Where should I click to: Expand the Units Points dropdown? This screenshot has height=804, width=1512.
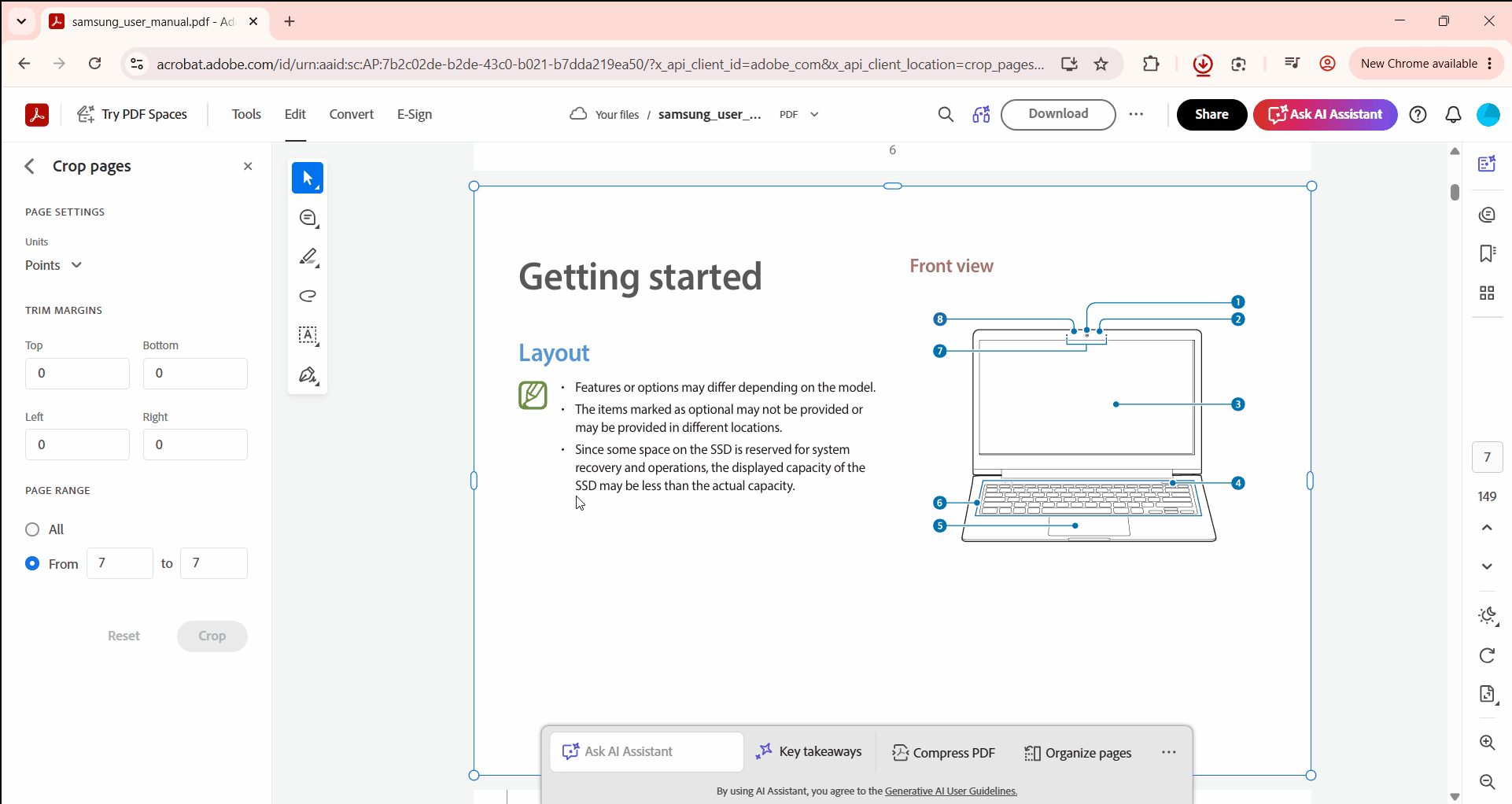pyautogui.click(x=53, y=265)
